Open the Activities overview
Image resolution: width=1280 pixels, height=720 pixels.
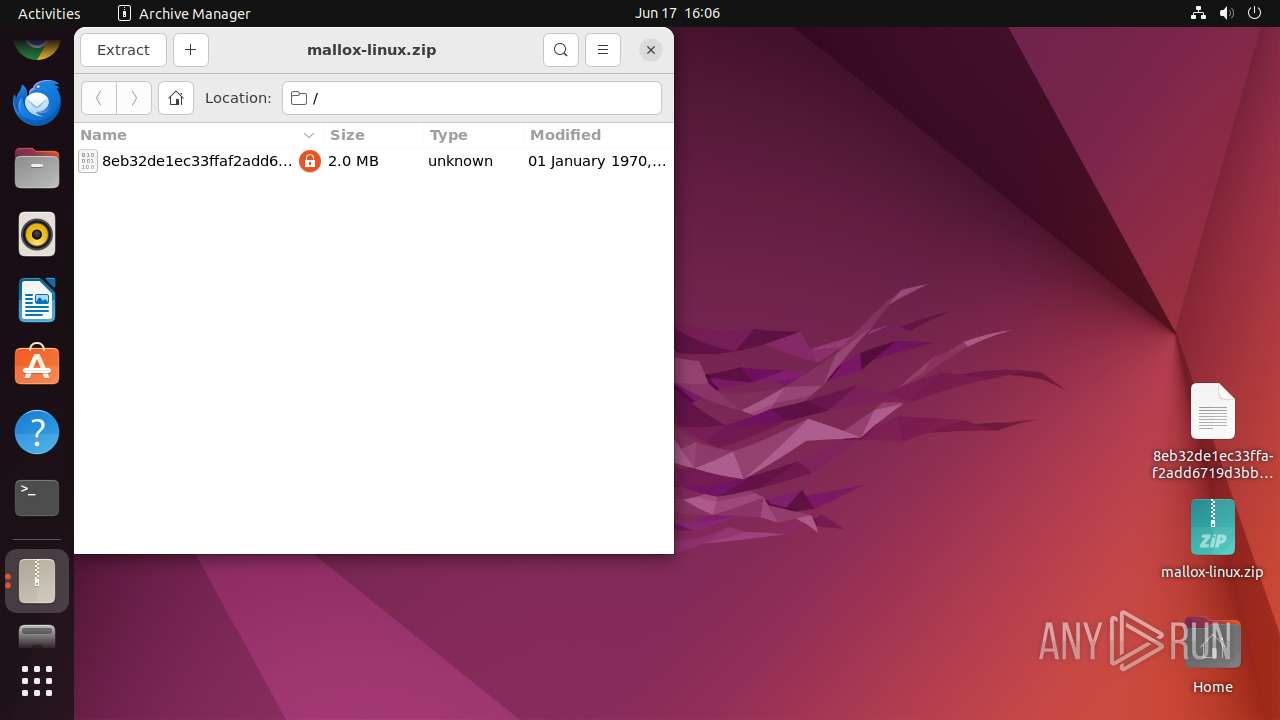[x=49, y=13]
